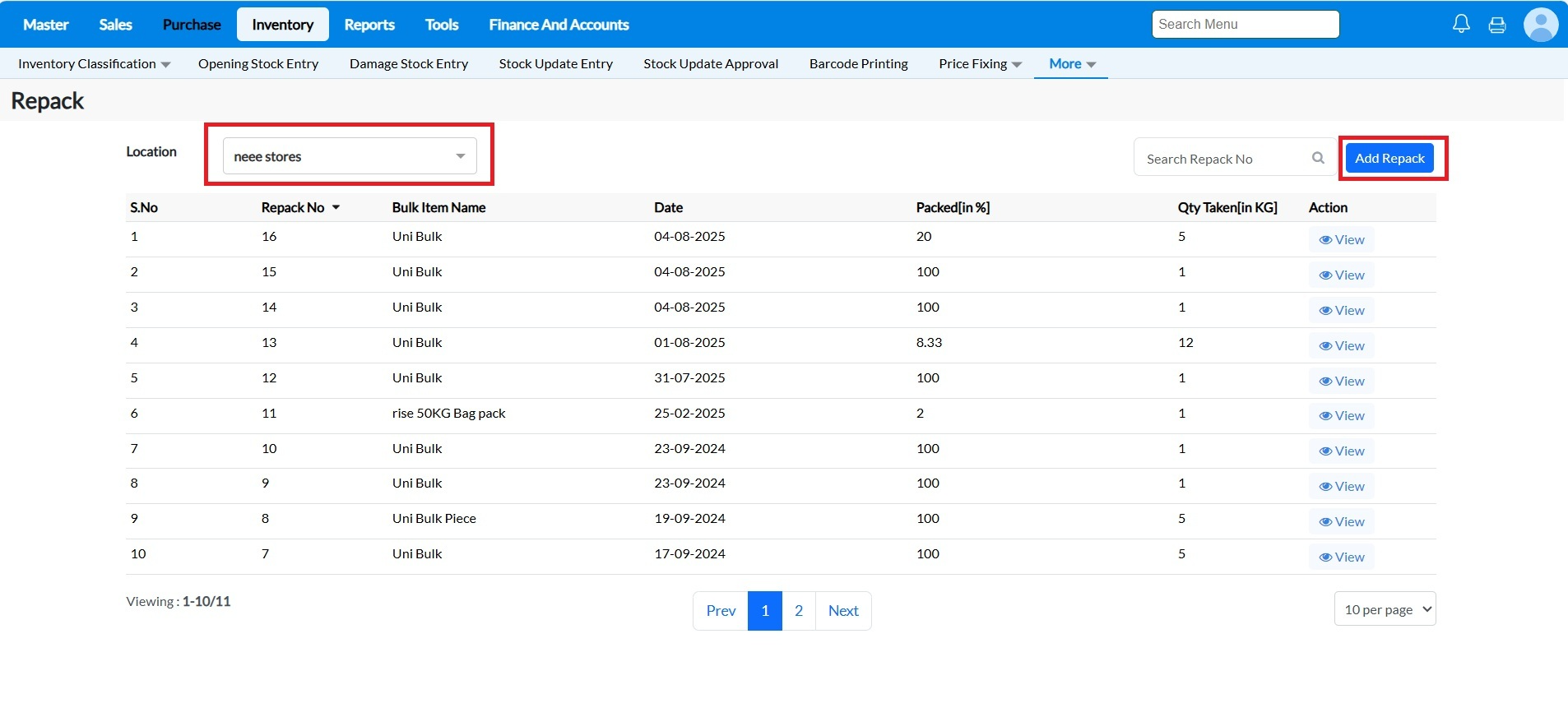Open the Reports menu

(369, 25)
